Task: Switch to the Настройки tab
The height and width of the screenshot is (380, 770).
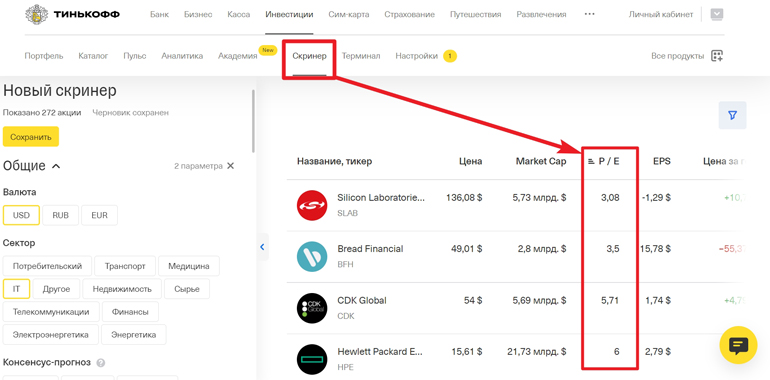Action: (416, 56)
